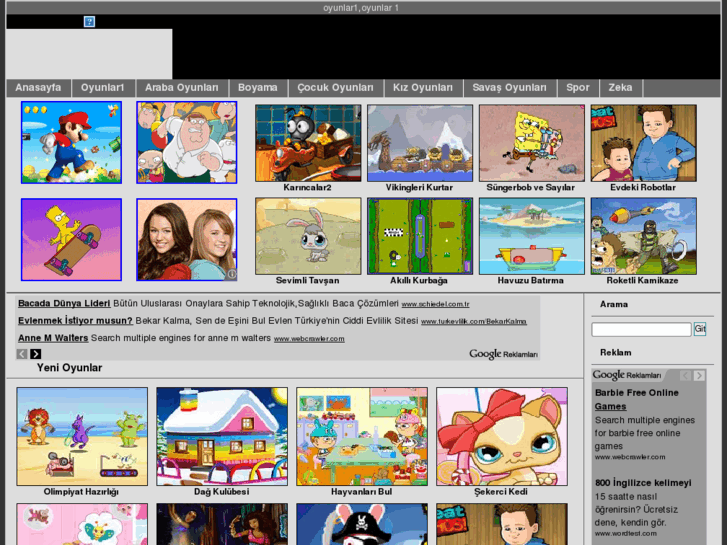Open the Evlenmek İstiyor musun? ad
This screenshot has width=727, height=545.
(75, 321)
